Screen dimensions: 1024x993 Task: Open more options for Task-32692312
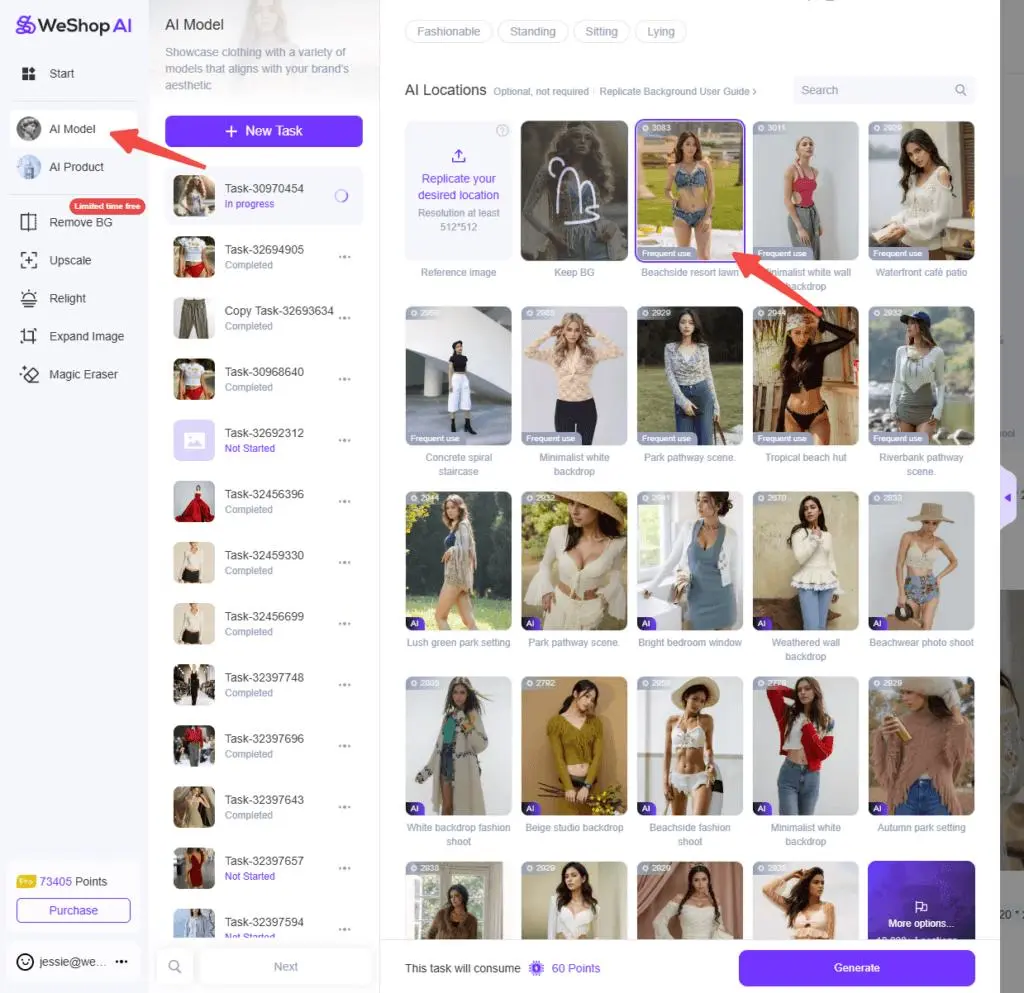pos(345,441)
